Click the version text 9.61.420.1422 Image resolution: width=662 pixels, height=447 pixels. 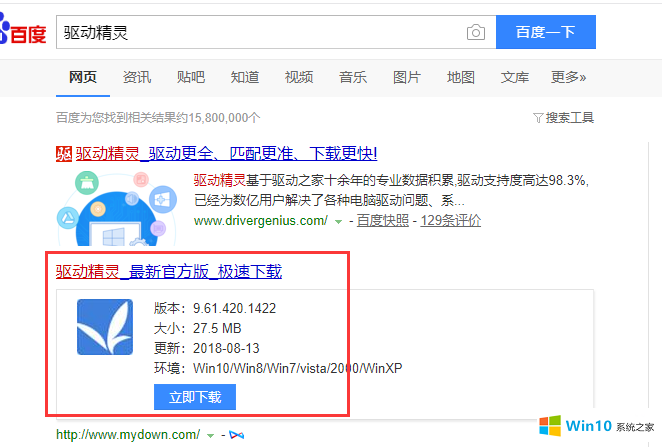234,308
